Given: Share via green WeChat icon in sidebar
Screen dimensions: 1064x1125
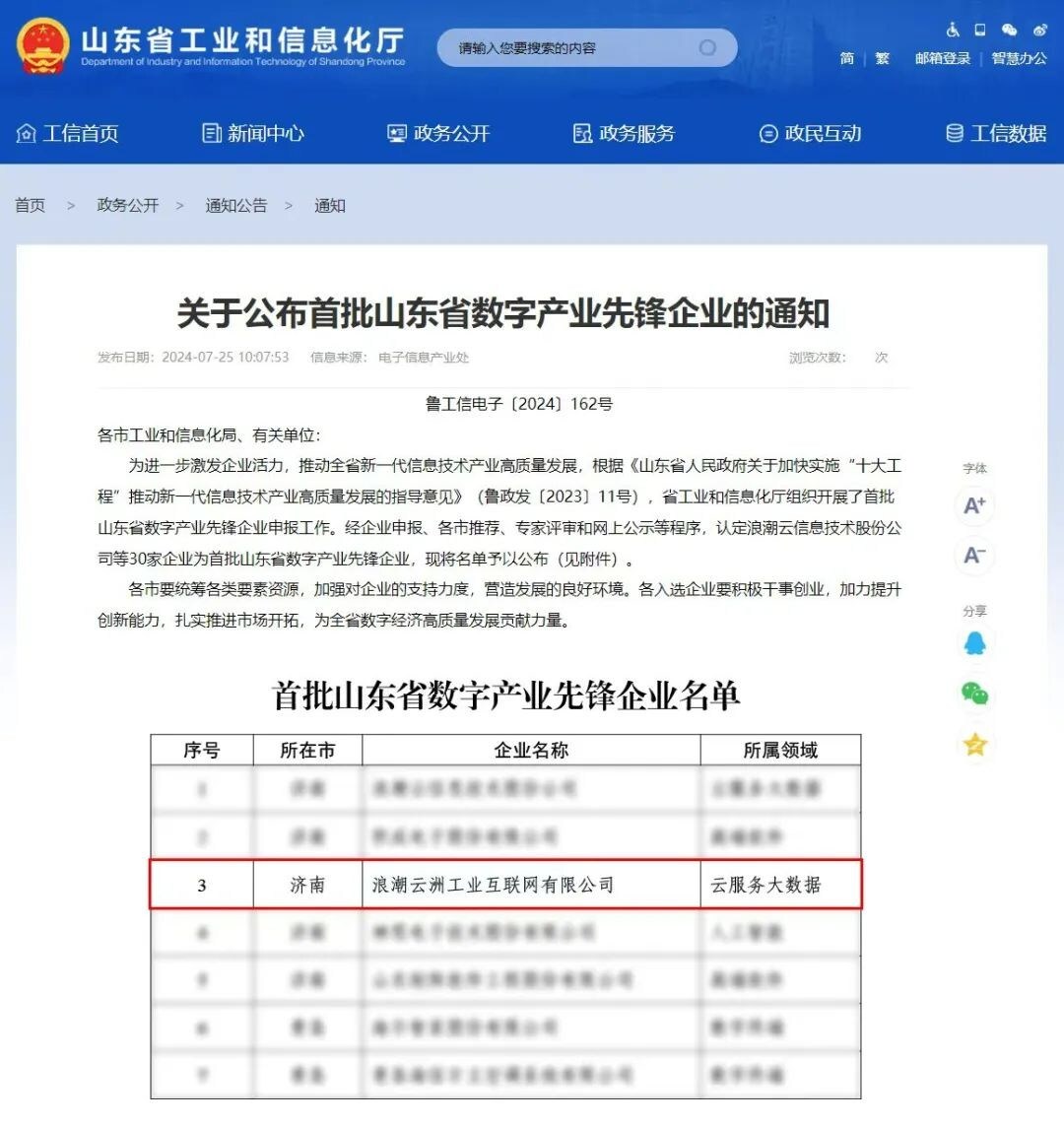Looking at the screenshot, I should [x=974, y=695].
